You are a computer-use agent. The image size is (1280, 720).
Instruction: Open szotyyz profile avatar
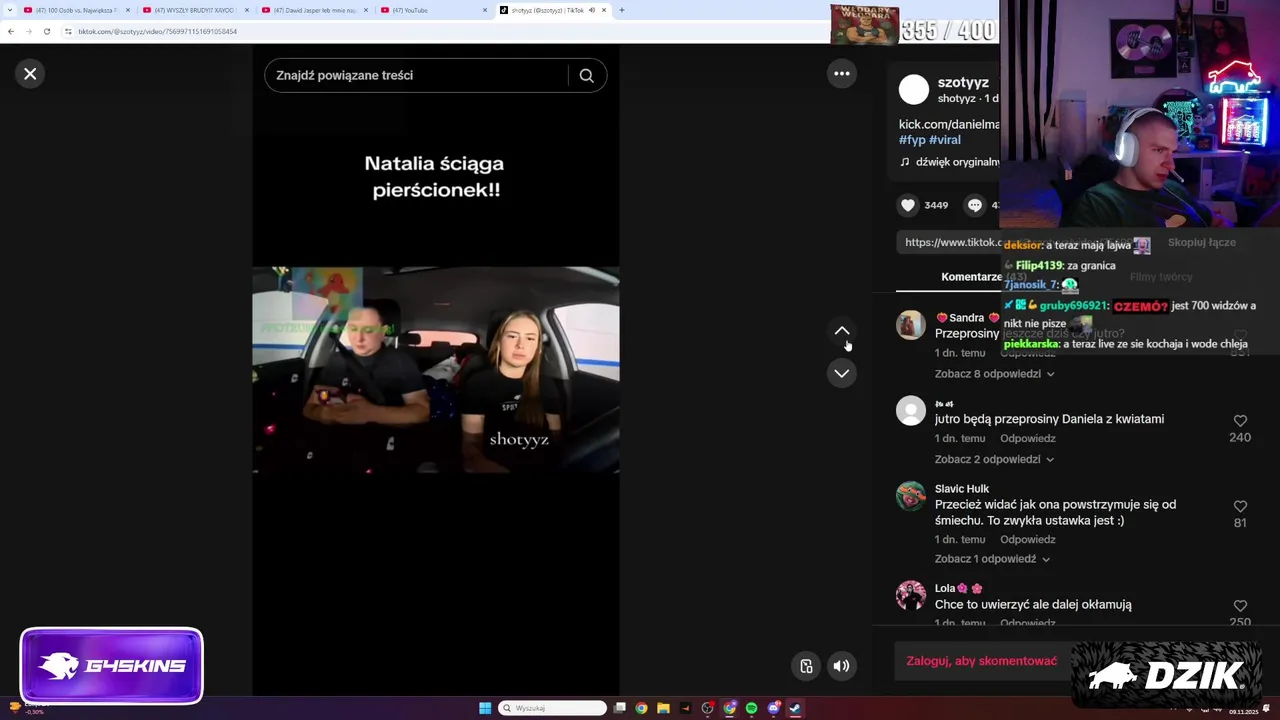[914, 90]
